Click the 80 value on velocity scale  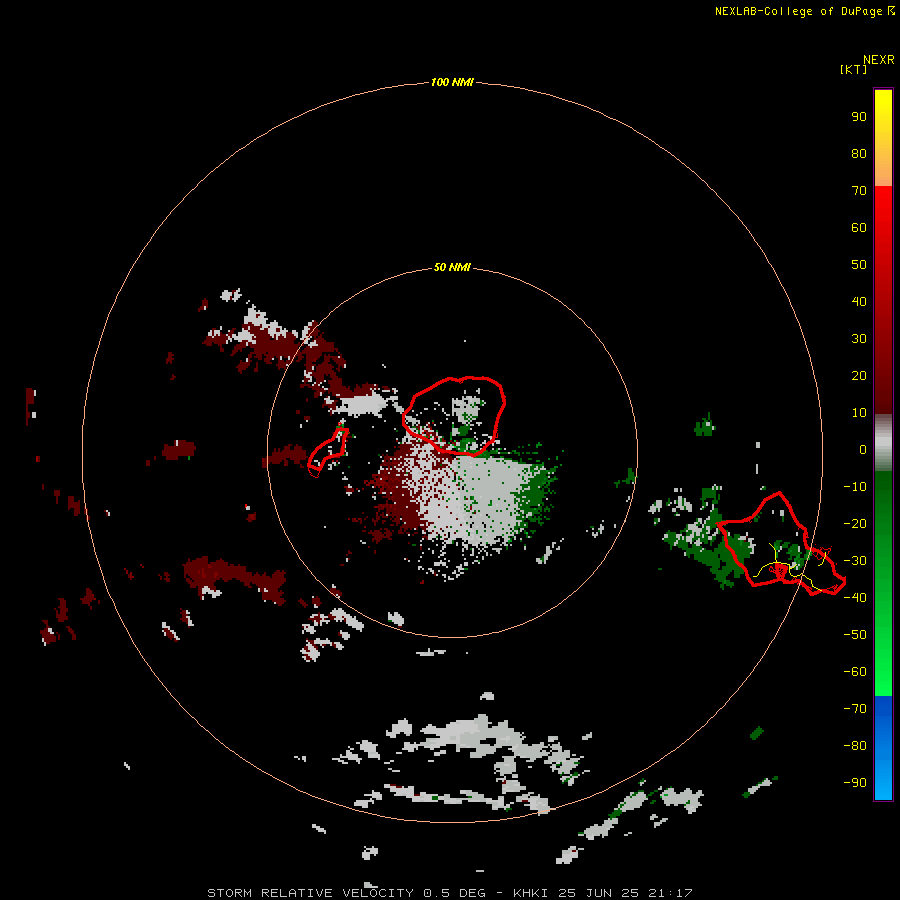pos(859,153)
